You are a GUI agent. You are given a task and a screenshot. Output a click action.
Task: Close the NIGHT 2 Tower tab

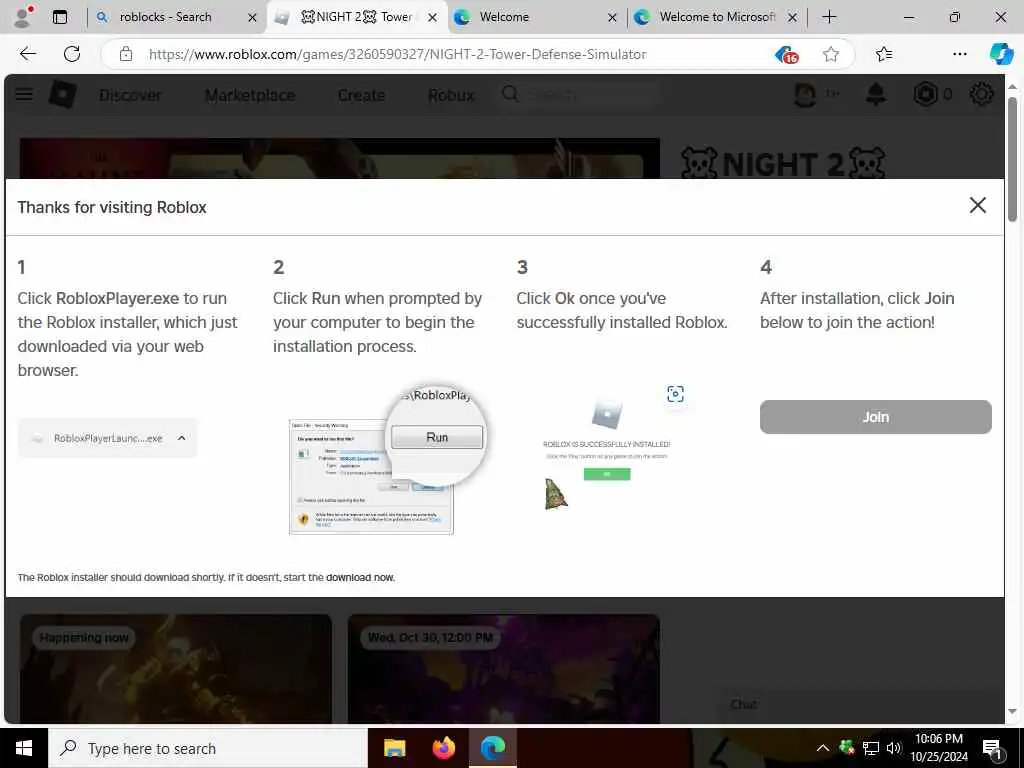click(x=432, y=18)
